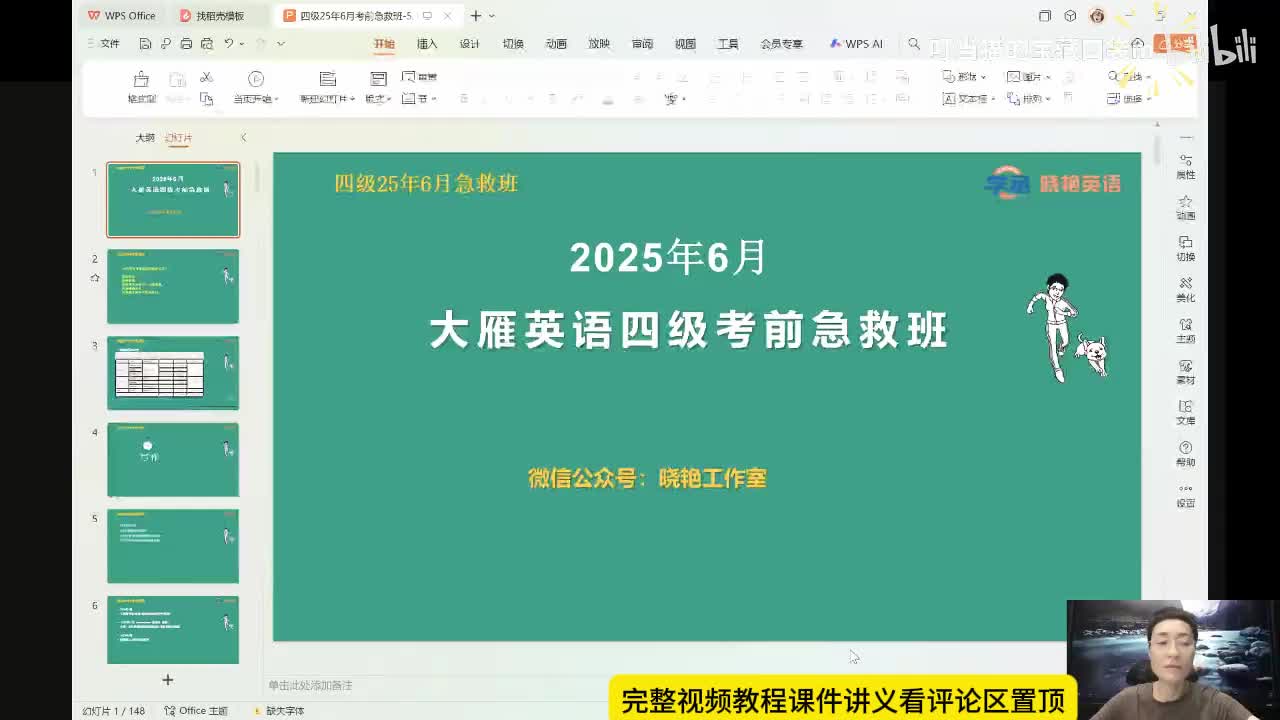The width and height of the screenshot is (1280, 720).
Task: Open the 属性 properties side panel icon
Action: [1186, 166]
